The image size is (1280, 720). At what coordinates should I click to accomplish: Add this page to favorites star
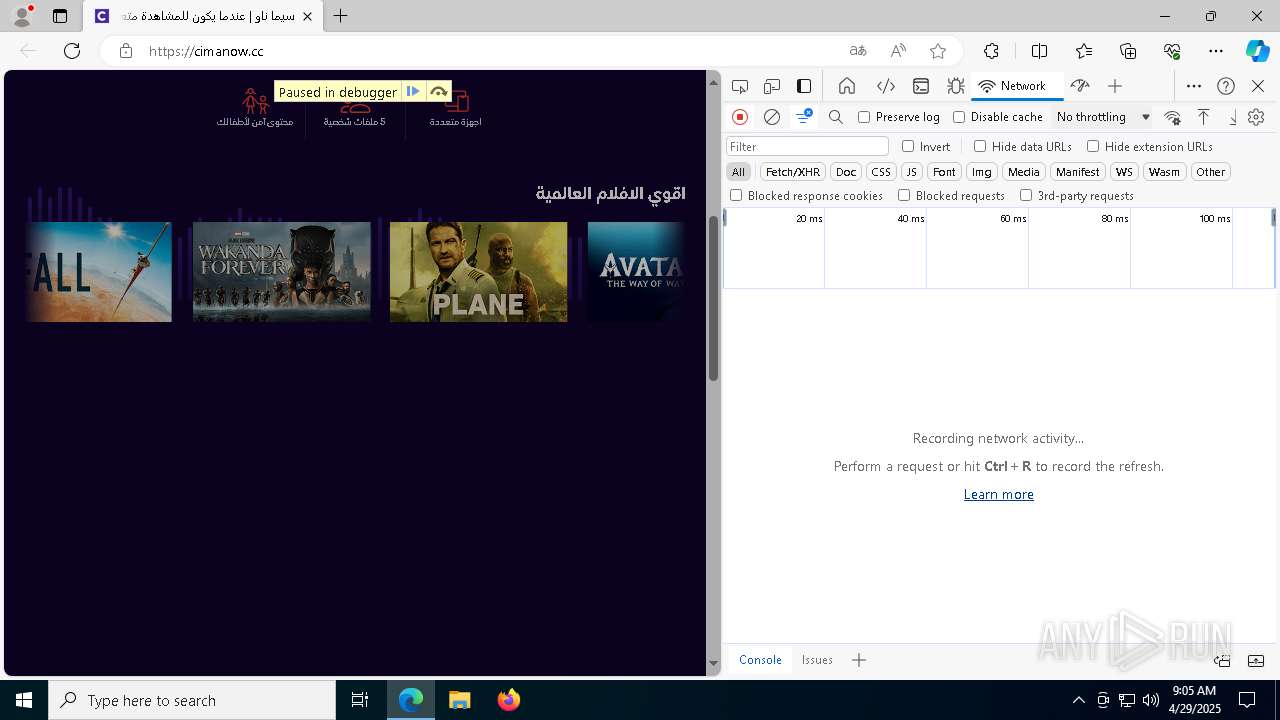pyautogui.click(x=938, y=51)
